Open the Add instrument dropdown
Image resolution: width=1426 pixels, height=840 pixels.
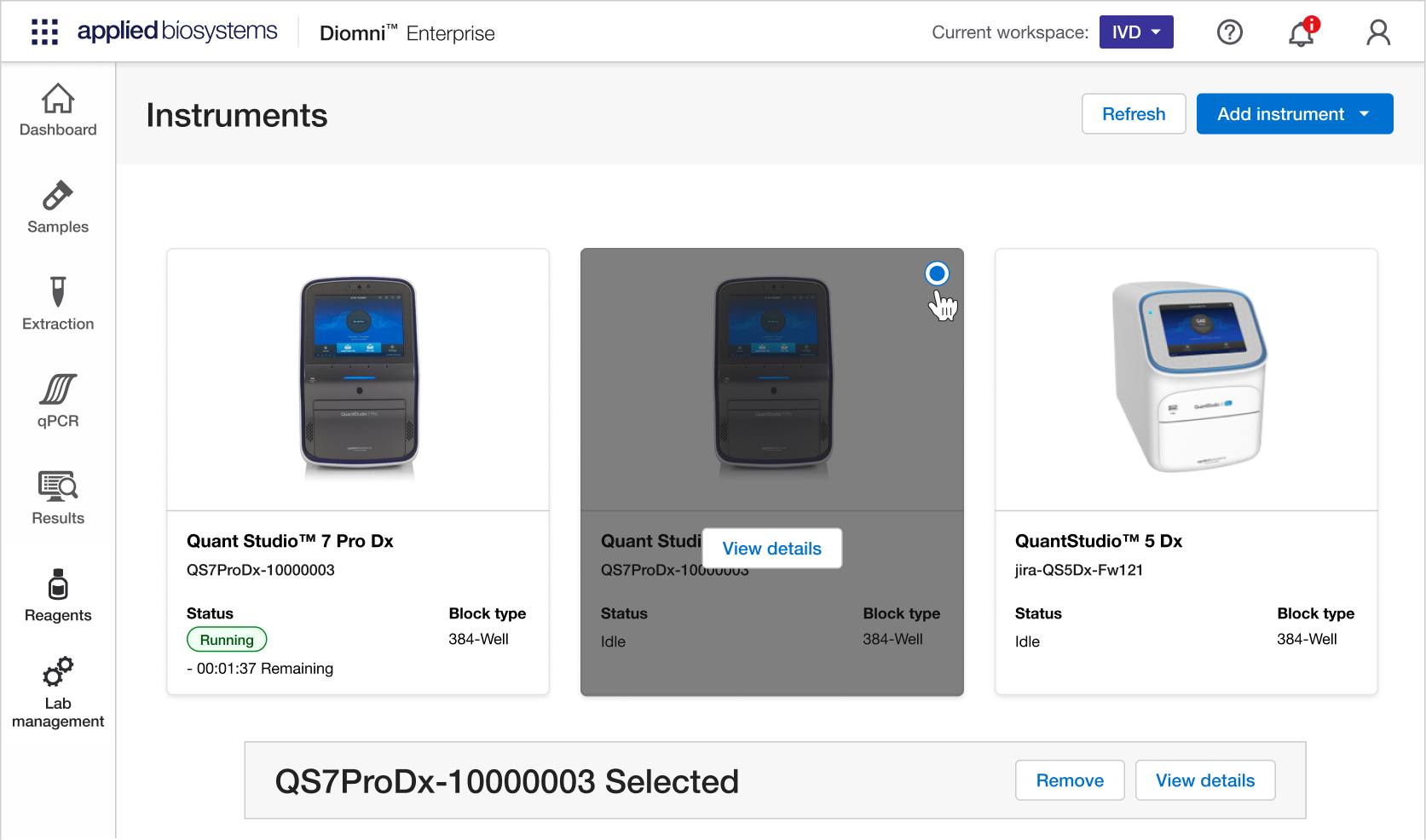tap(1295, 114)
